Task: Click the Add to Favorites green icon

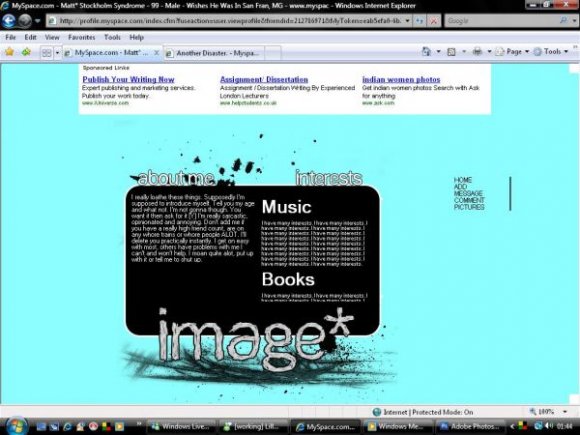Action: pyautogui.click(x=26, y=52)
